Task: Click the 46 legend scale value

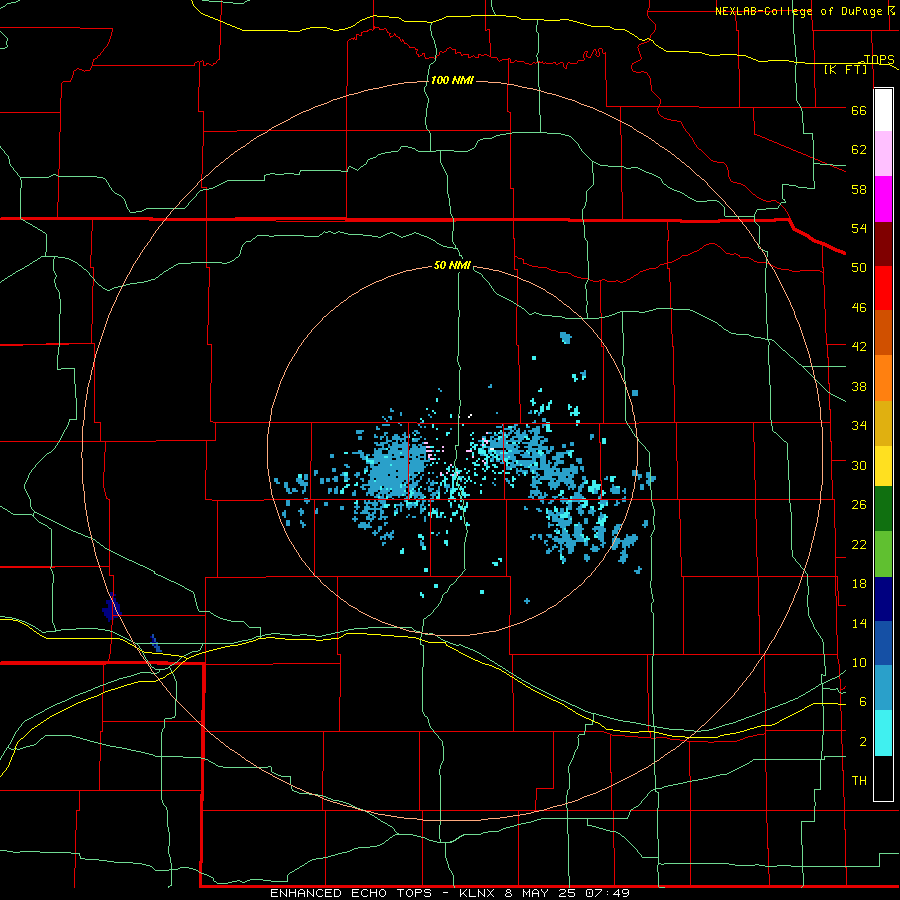Action: pos(859,308)
